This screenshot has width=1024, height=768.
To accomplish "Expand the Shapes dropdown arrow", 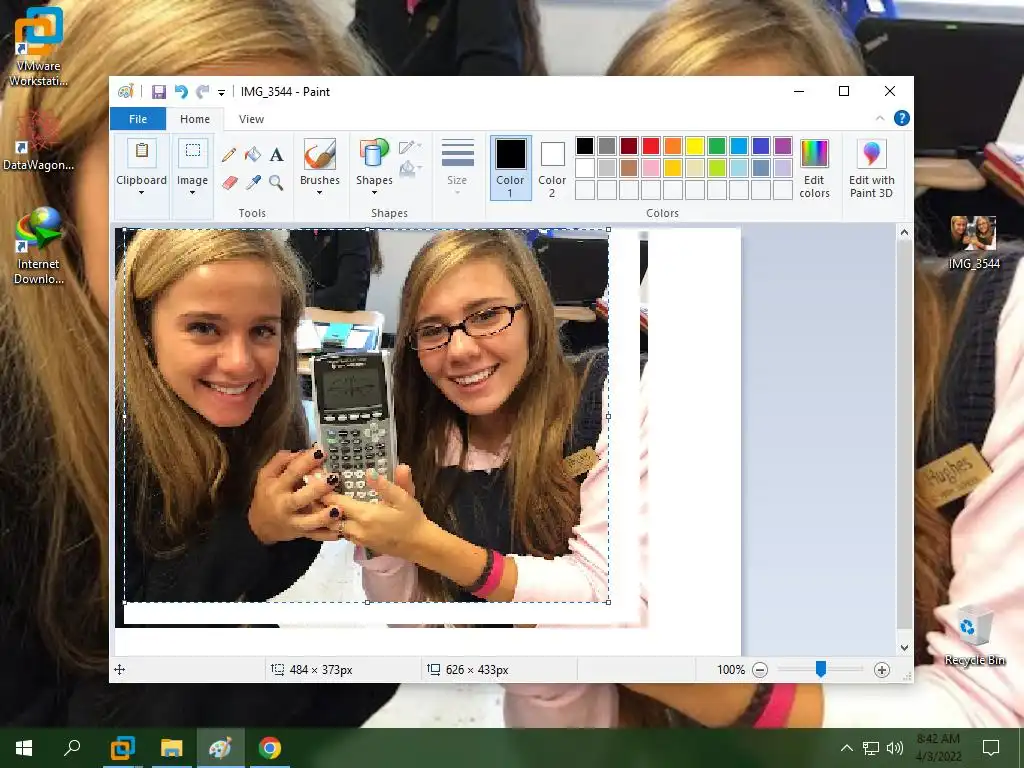I will [x=374, y=193].
